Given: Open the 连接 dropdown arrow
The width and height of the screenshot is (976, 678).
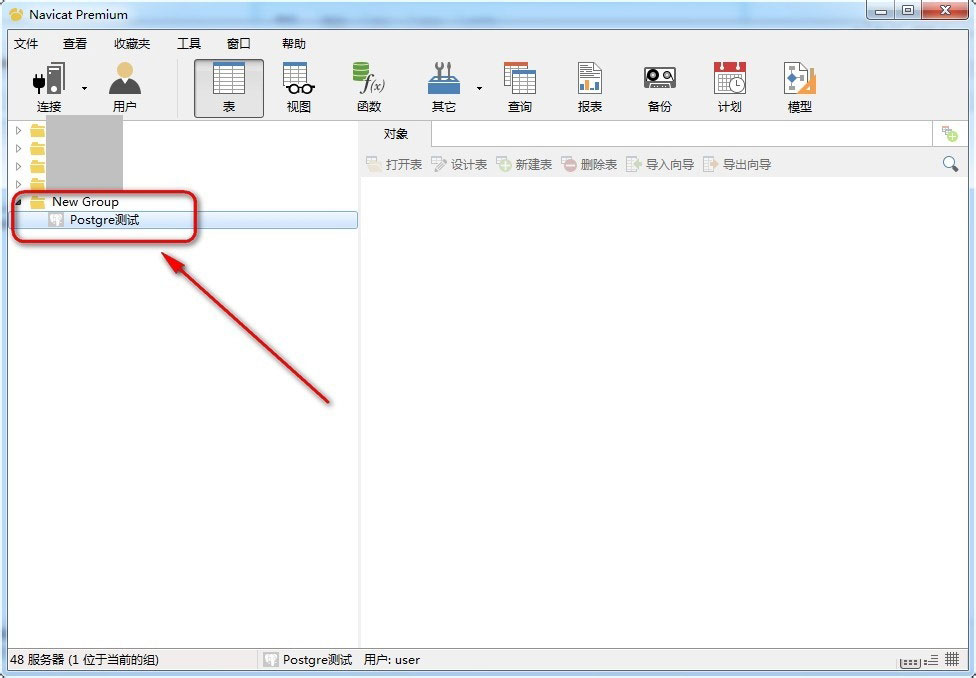Looking at the screenshot, I should (84, 88).
